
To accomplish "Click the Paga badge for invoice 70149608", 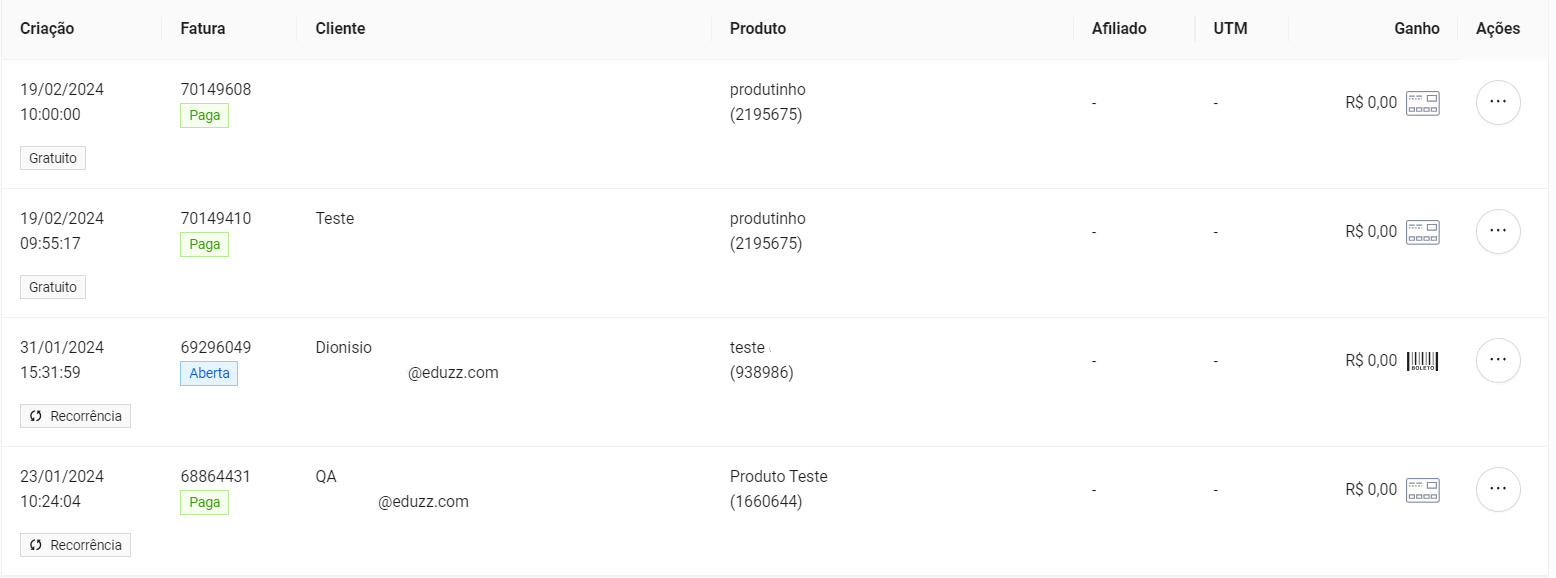I will (204, 116).
